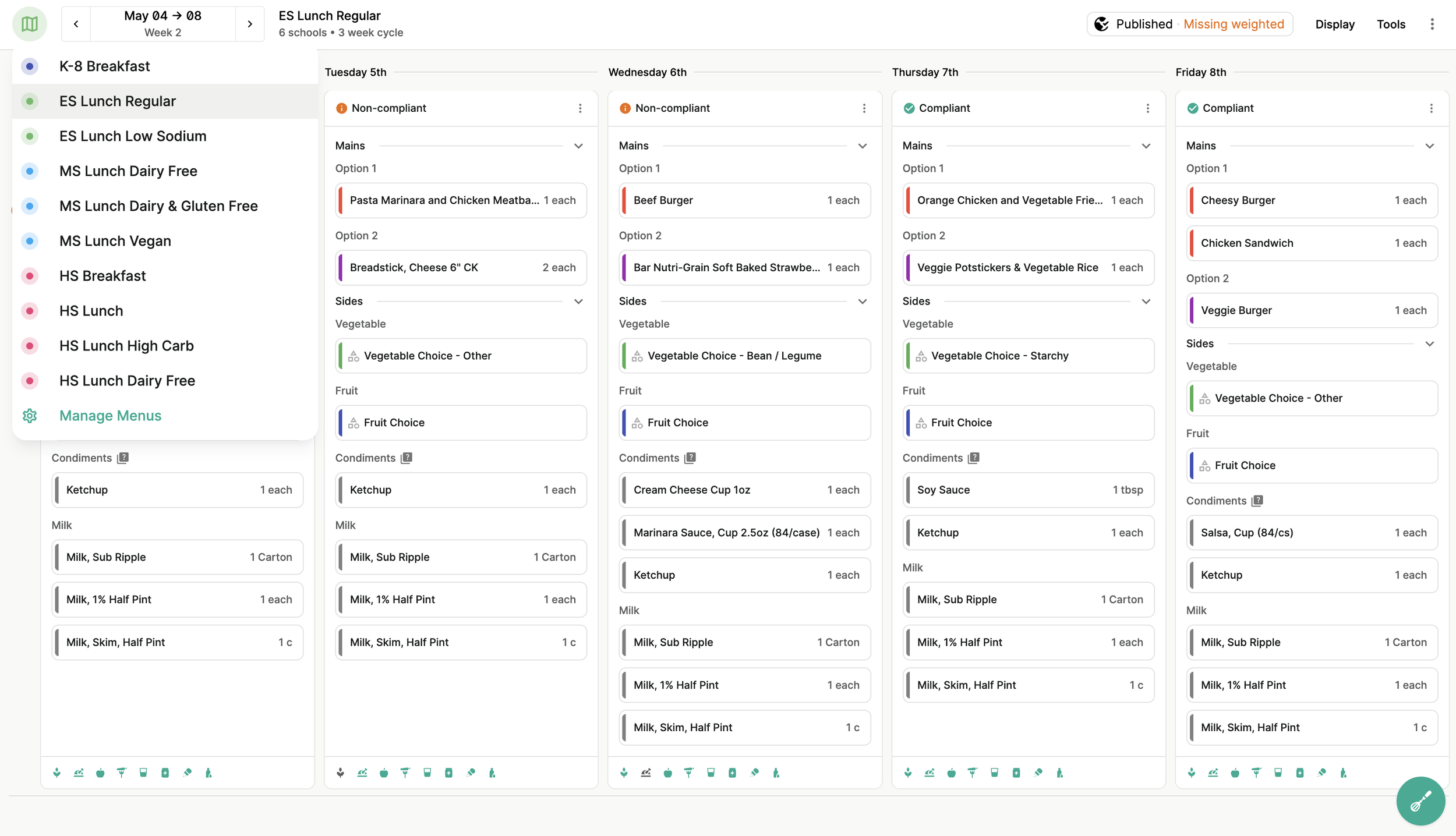Select MS Lunch Vegan menu
Screen dimensions: 1456x836
165,241
